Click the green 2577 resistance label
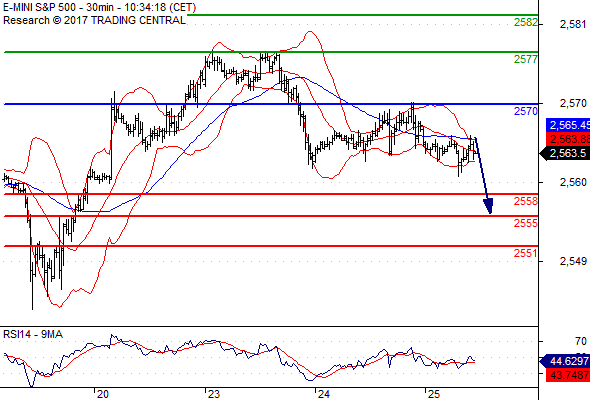Viewport: 590px width, 400px height. click(x=526, y=59)
